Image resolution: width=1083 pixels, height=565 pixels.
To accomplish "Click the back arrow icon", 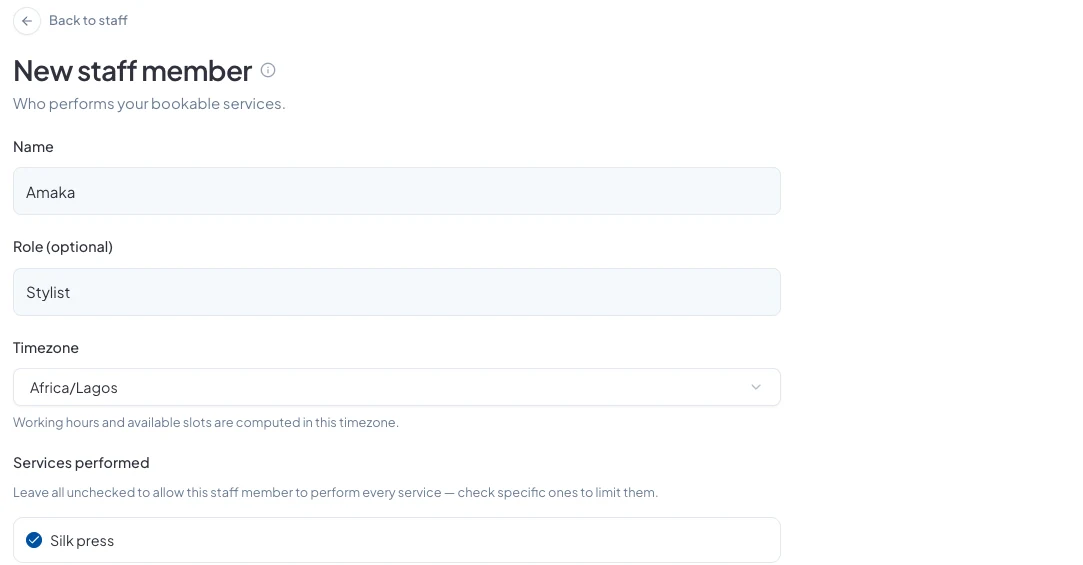I will tap(27, 21).
